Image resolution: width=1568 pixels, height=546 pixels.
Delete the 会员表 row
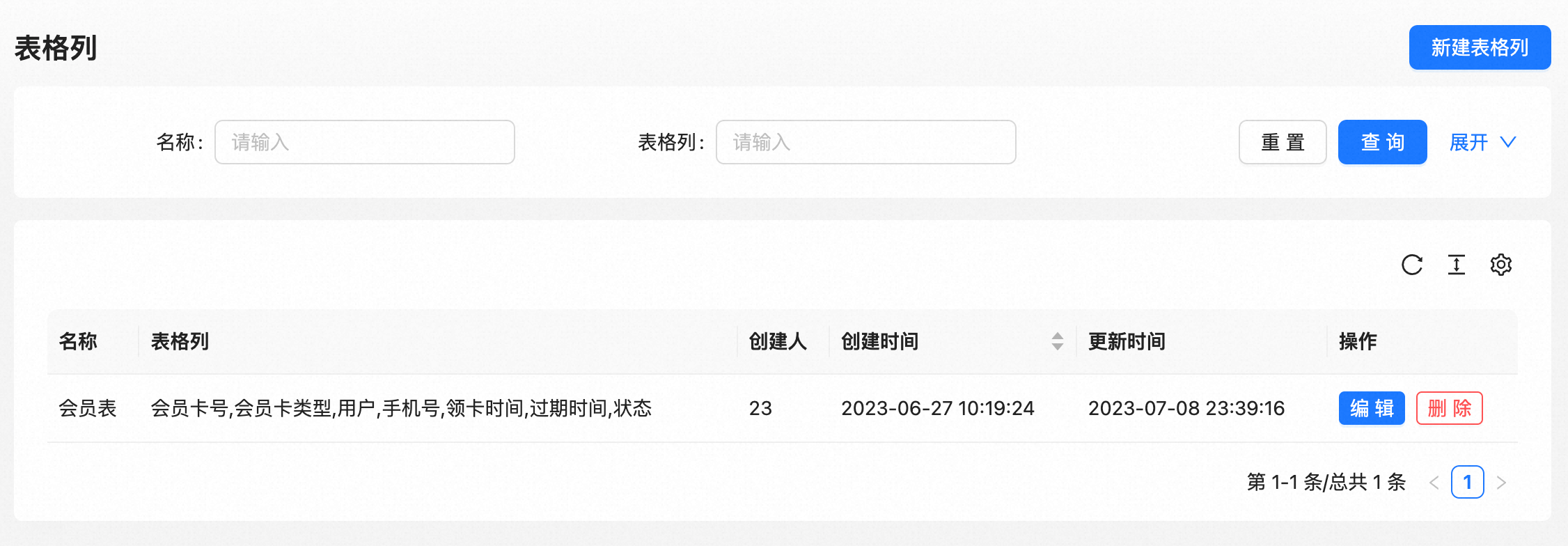coord(1449,408)
